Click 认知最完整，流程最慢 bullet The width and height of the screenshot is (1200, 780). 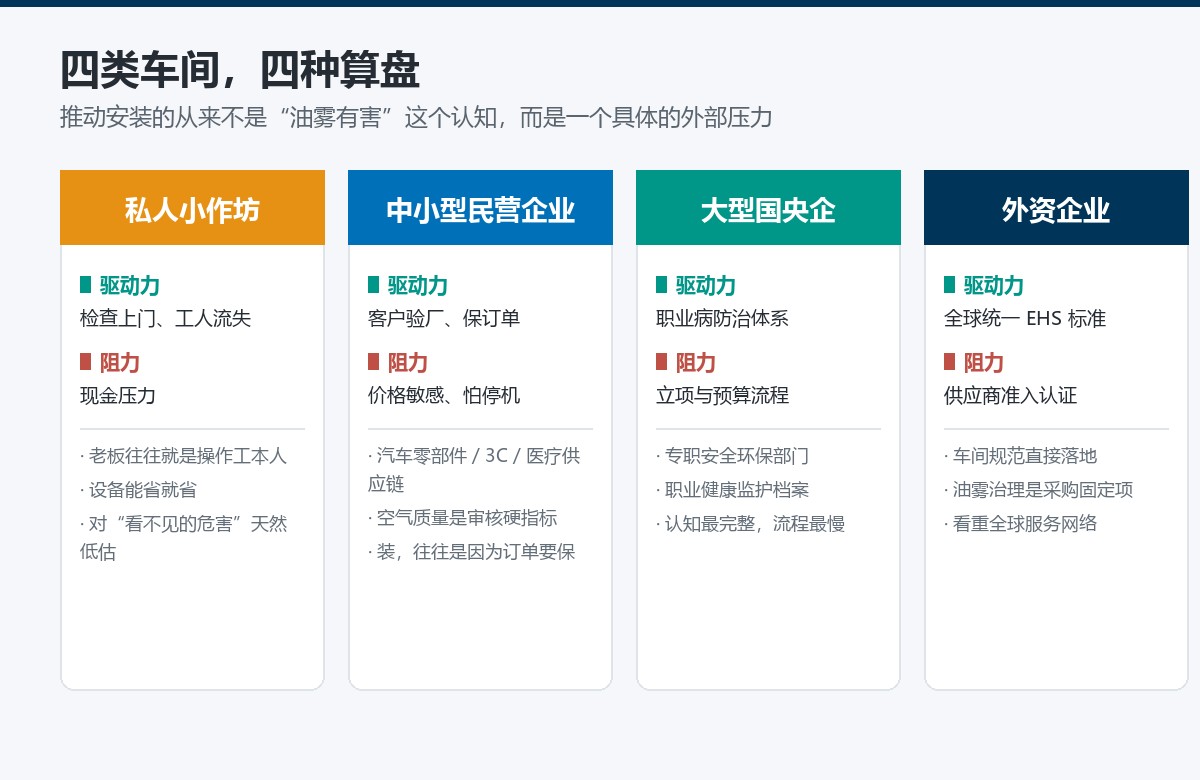tap(750, 524)
